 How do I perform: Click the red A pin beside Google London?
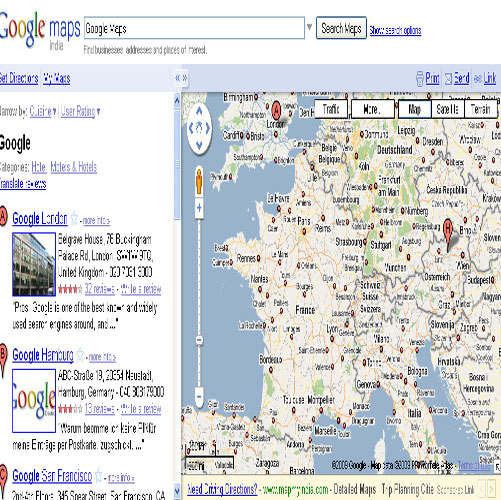tap(3, 217)
